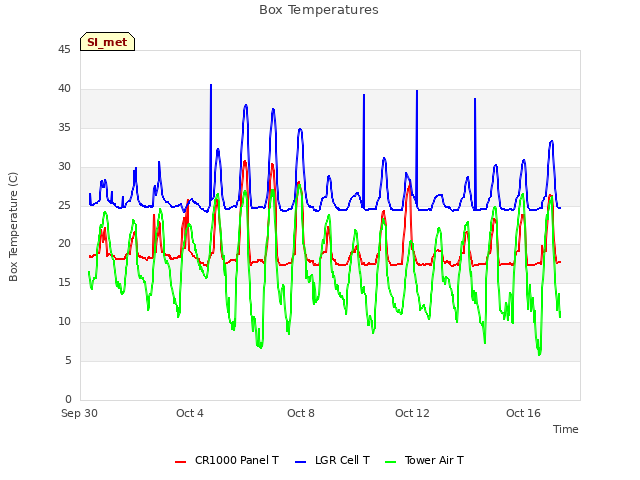640x480 pixels.
Task: Click the Oct 16 date tick label
Action: pyautogui.click(x=523, y=413)
